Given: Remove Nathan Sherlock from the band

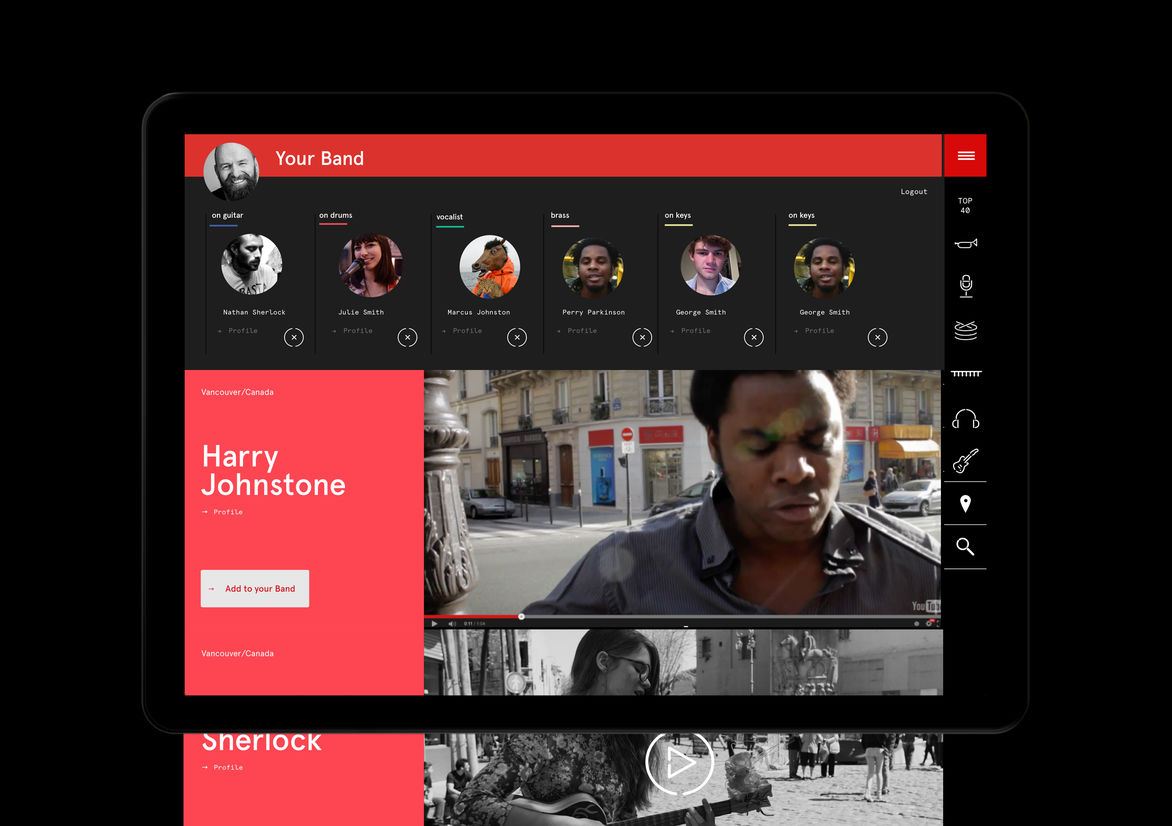Looking at the screenshot, I should coord(293,338).
